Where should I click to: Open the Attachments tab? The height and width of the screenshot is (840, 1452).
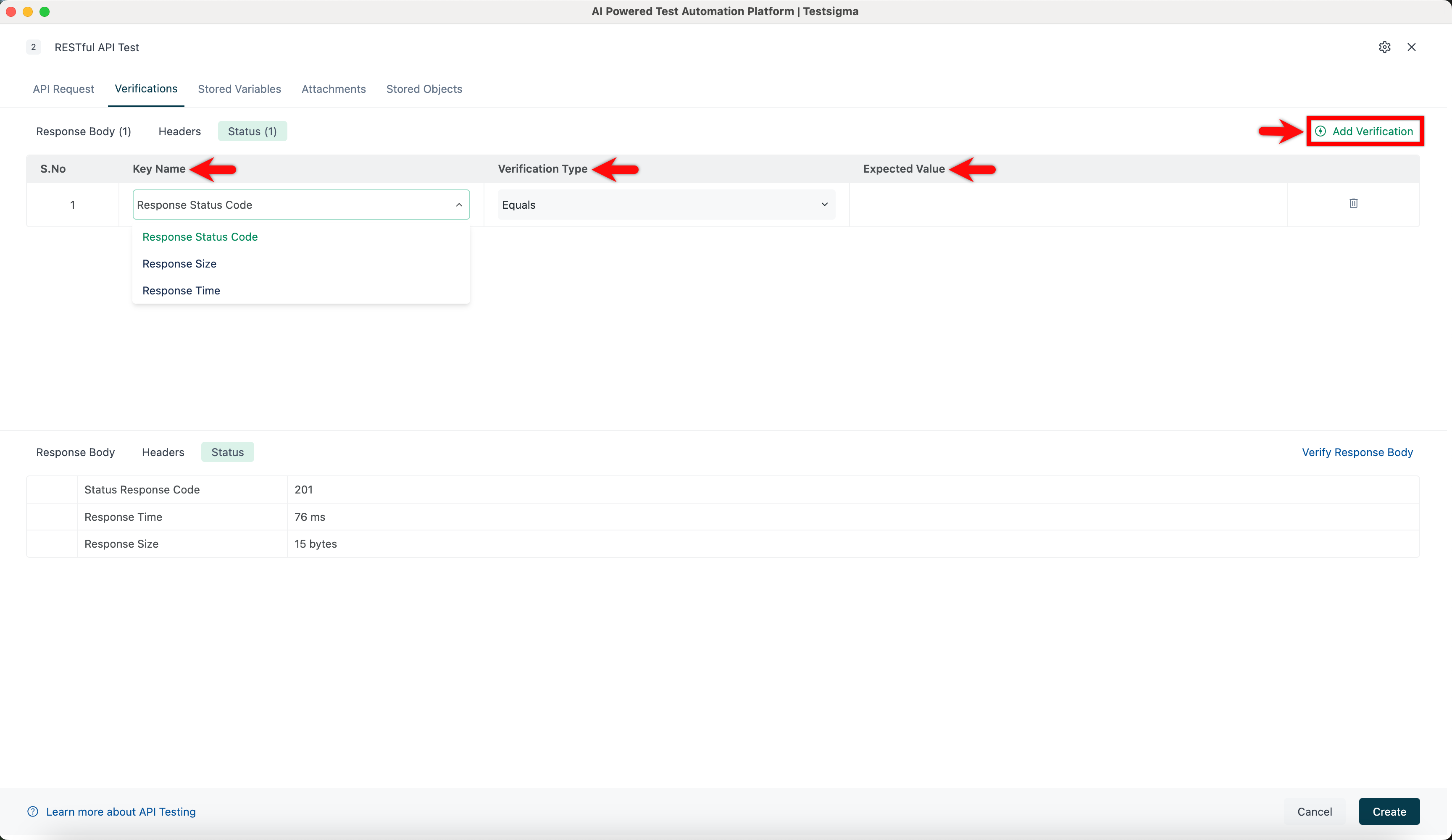(333, 89)
